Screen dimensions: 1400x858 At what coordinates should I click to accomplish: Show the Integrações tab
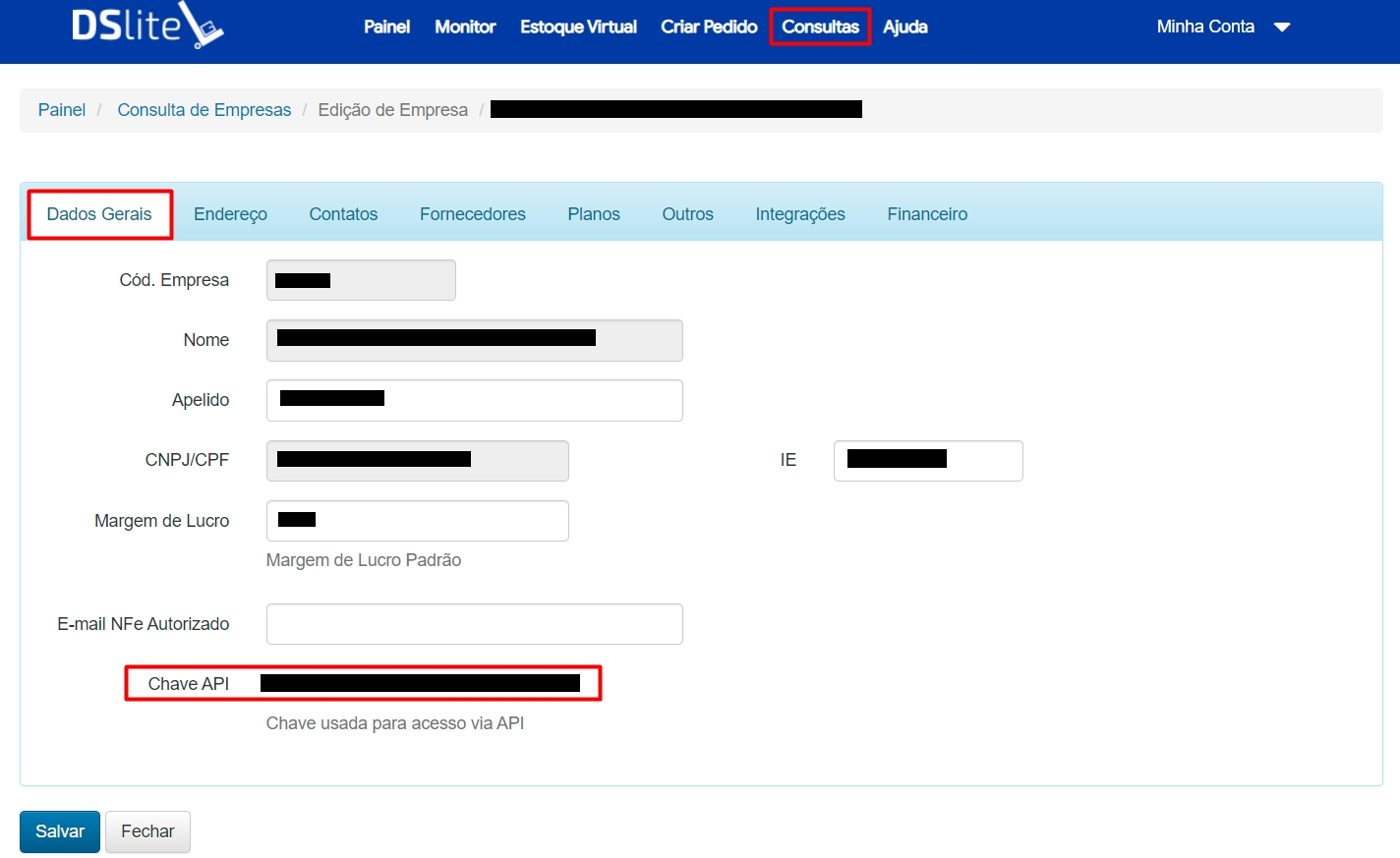[800, 214]
